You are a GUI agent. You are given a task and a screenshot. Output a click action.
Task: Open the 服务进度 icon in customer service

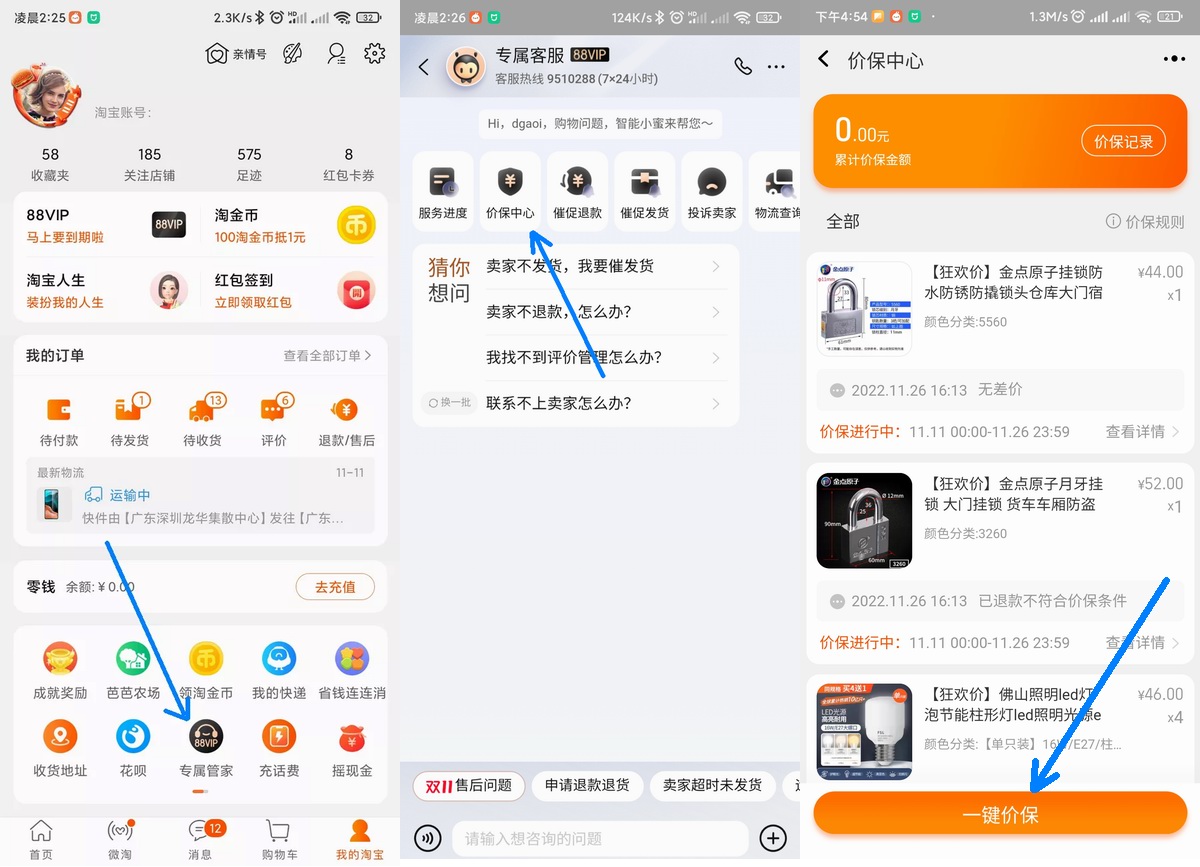point(442,190)
